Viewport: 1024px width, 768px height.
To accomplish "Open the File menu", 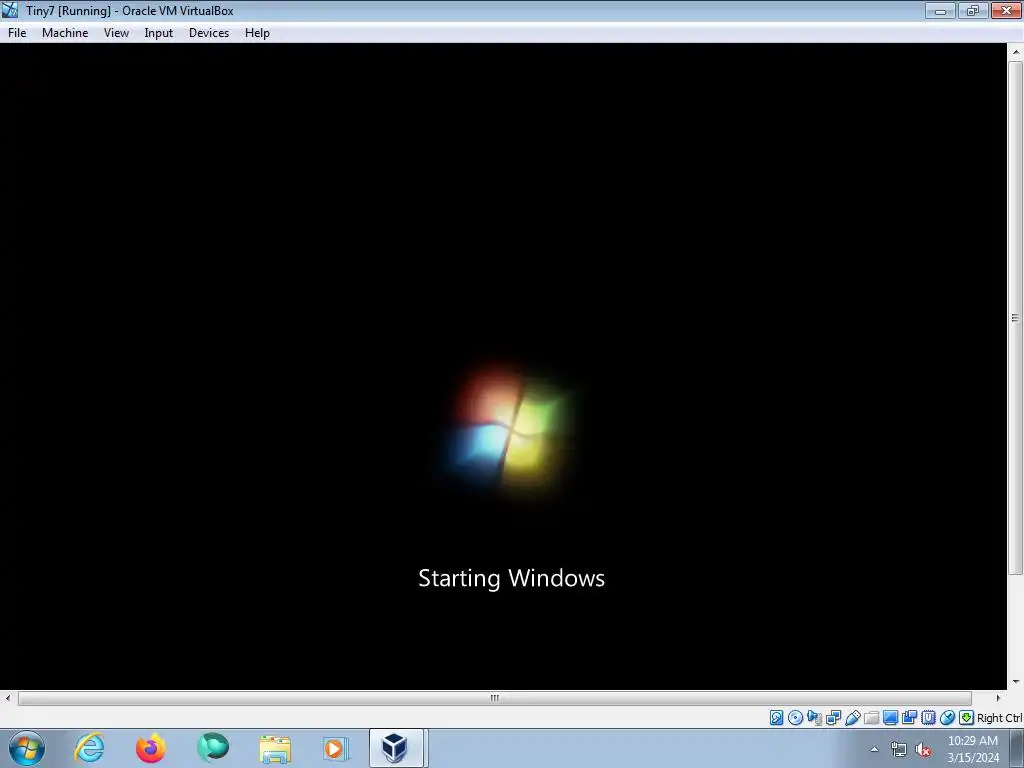I will (17, 33).
